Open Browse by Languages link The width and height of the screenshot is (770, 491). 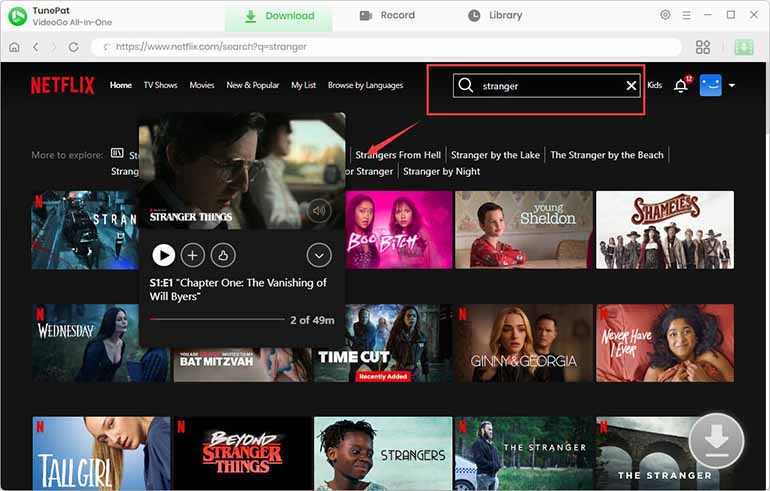coord(365,86)
